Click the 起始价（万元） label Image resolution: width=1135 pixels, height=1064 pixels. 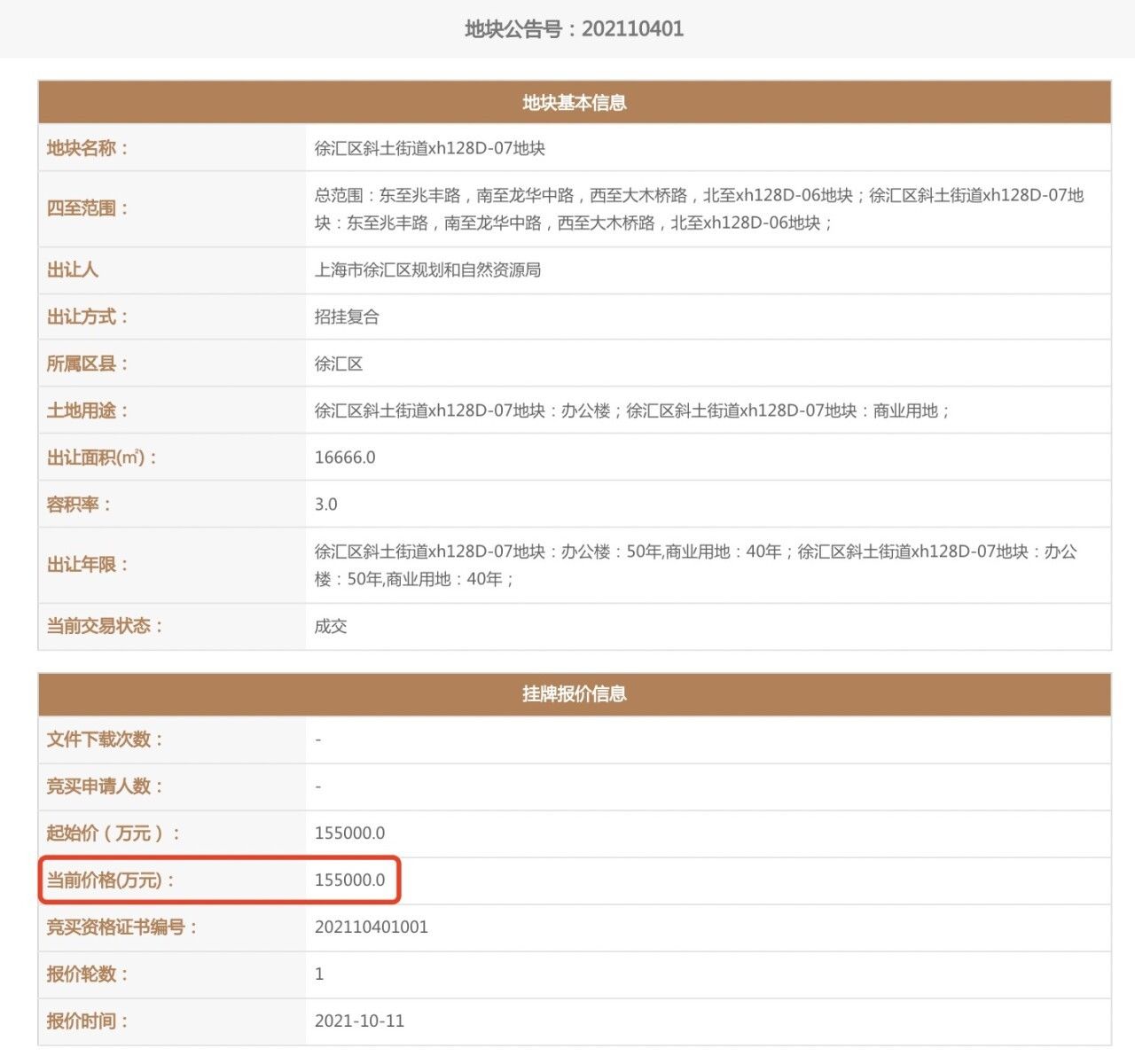[113, 833]
